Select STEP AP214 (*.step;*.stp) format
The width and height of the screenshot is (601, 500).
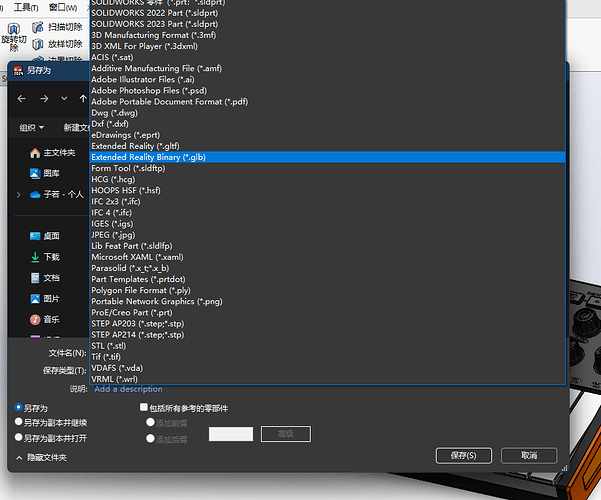(x=327, y=335)
